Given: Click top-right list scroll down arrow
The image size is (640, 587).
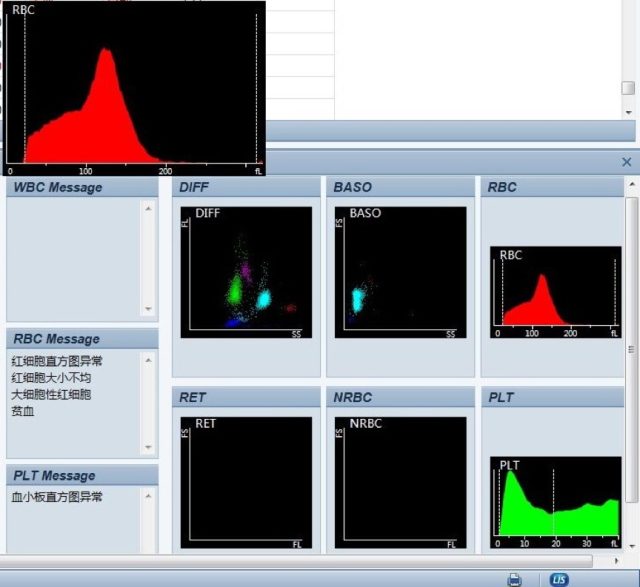Looking at the screenshot, I should click(x=629, y=112).
